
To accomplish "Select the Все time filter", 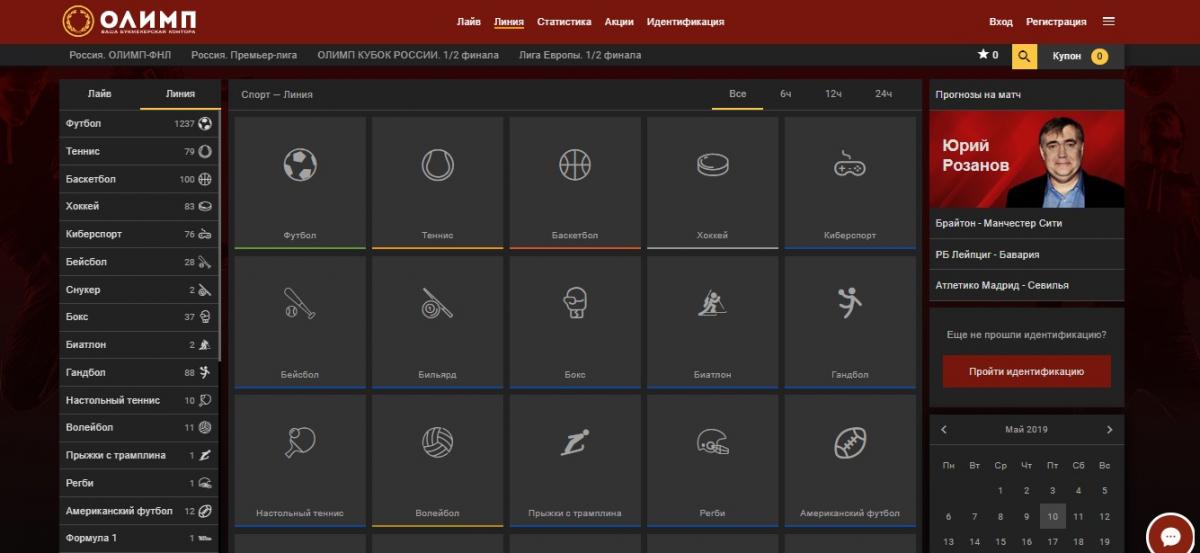I will click(x=738, y=94).
